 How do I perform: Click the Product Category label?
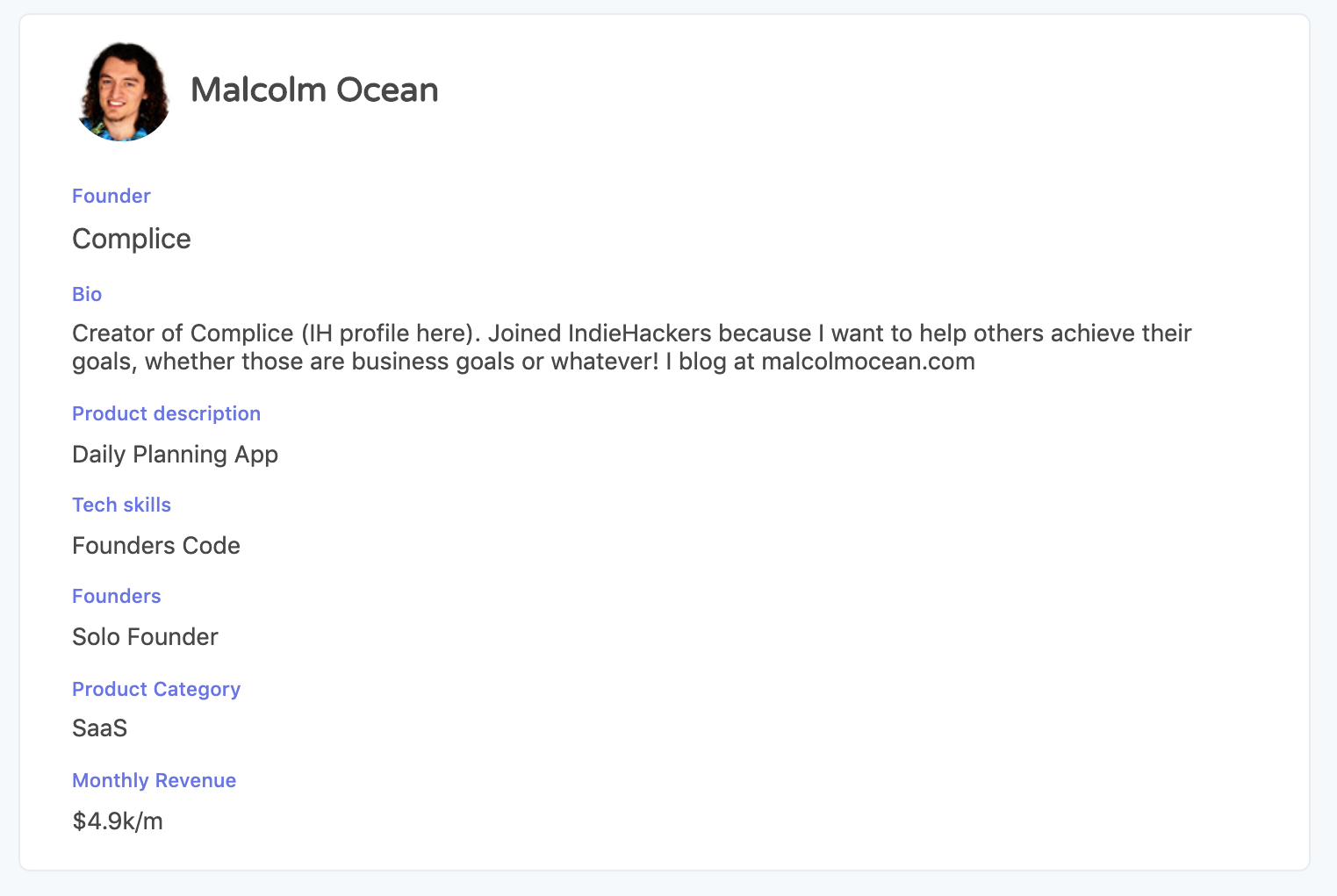click(x=156, y=689)
